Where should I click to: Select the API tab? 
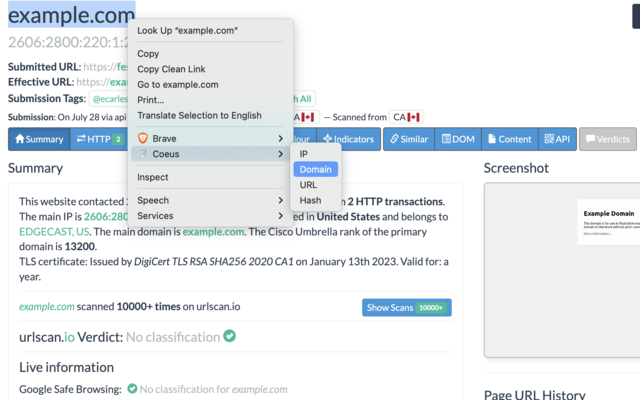tap(557, 139)
